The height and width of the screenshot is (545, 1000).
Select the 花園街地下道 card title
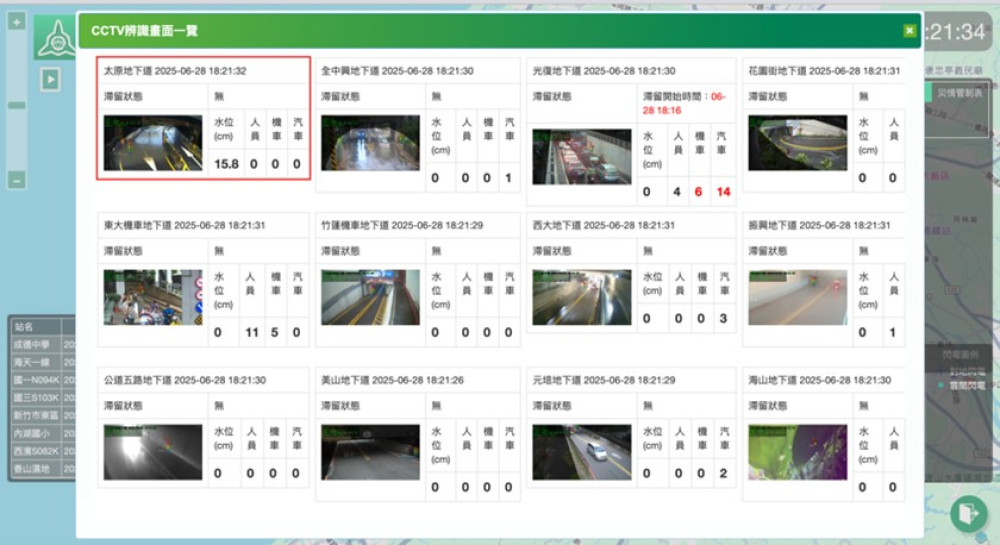pos(824,71)
